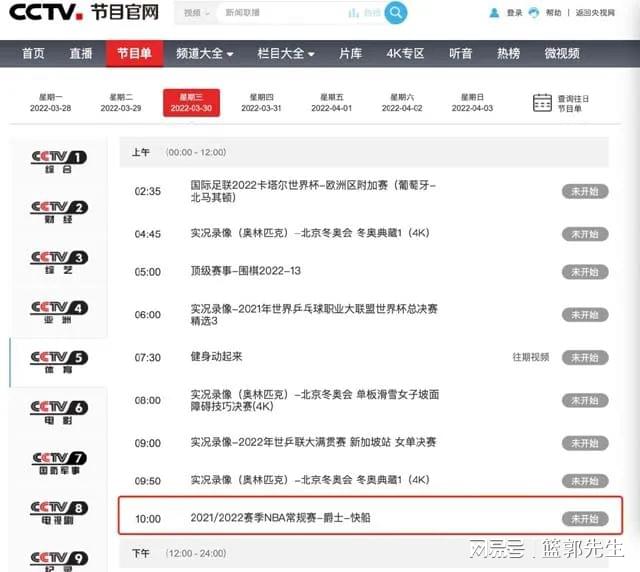
Task: Click the help headset icon
Action: 533,13
